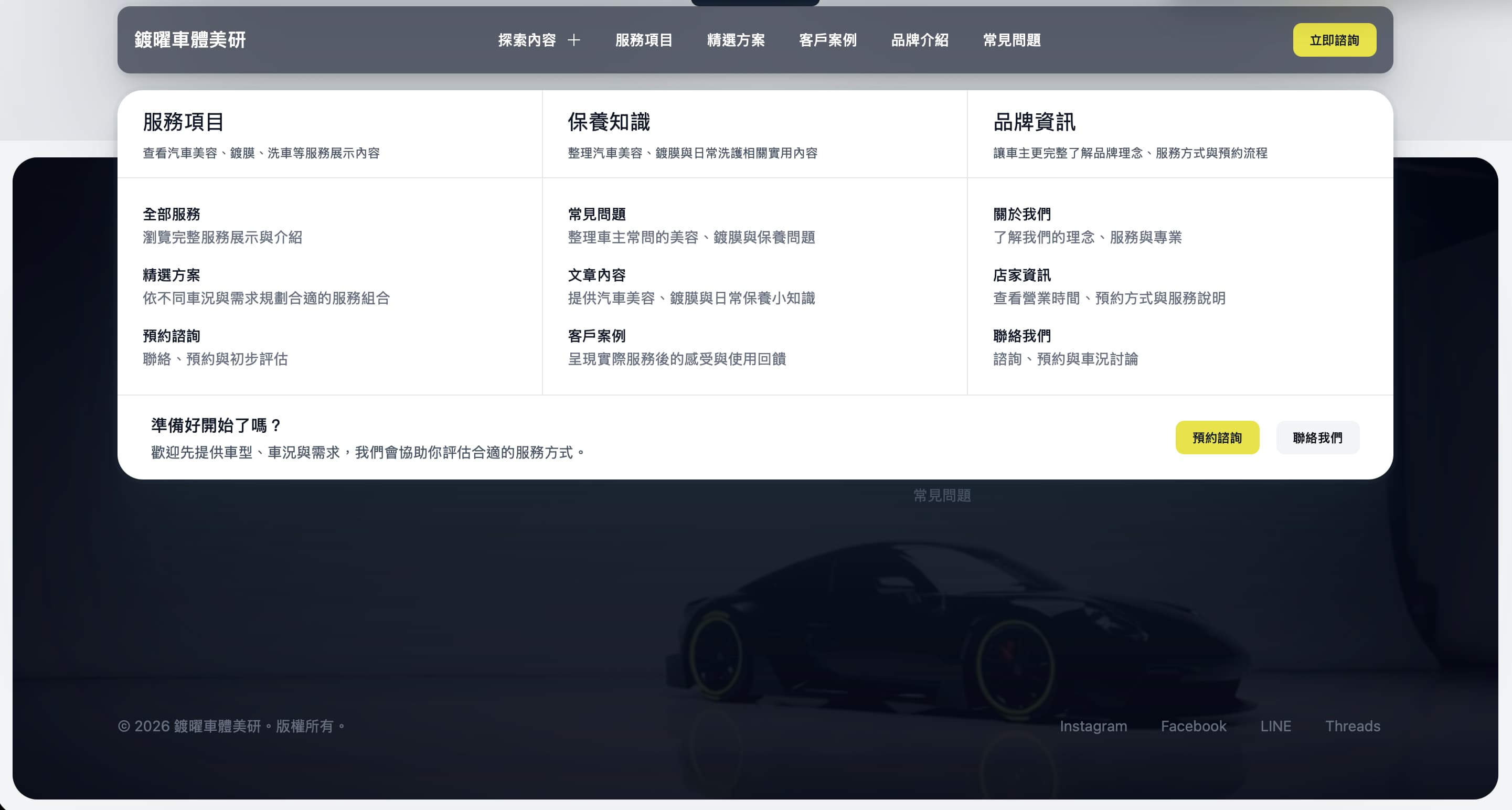Click the 鍍曜車體美研 site logo
This screenshot has width=1512, height=810.
(190, 40)
